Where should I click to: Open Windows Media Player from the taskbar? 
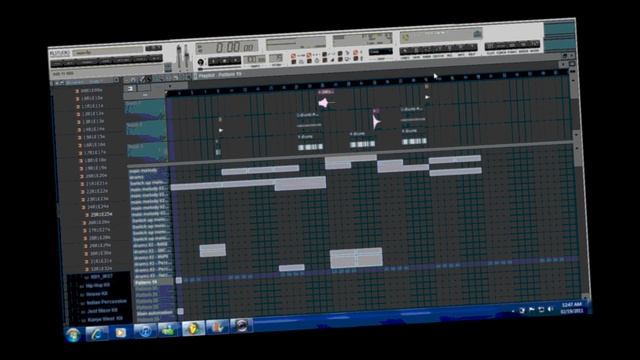[120, 333]
